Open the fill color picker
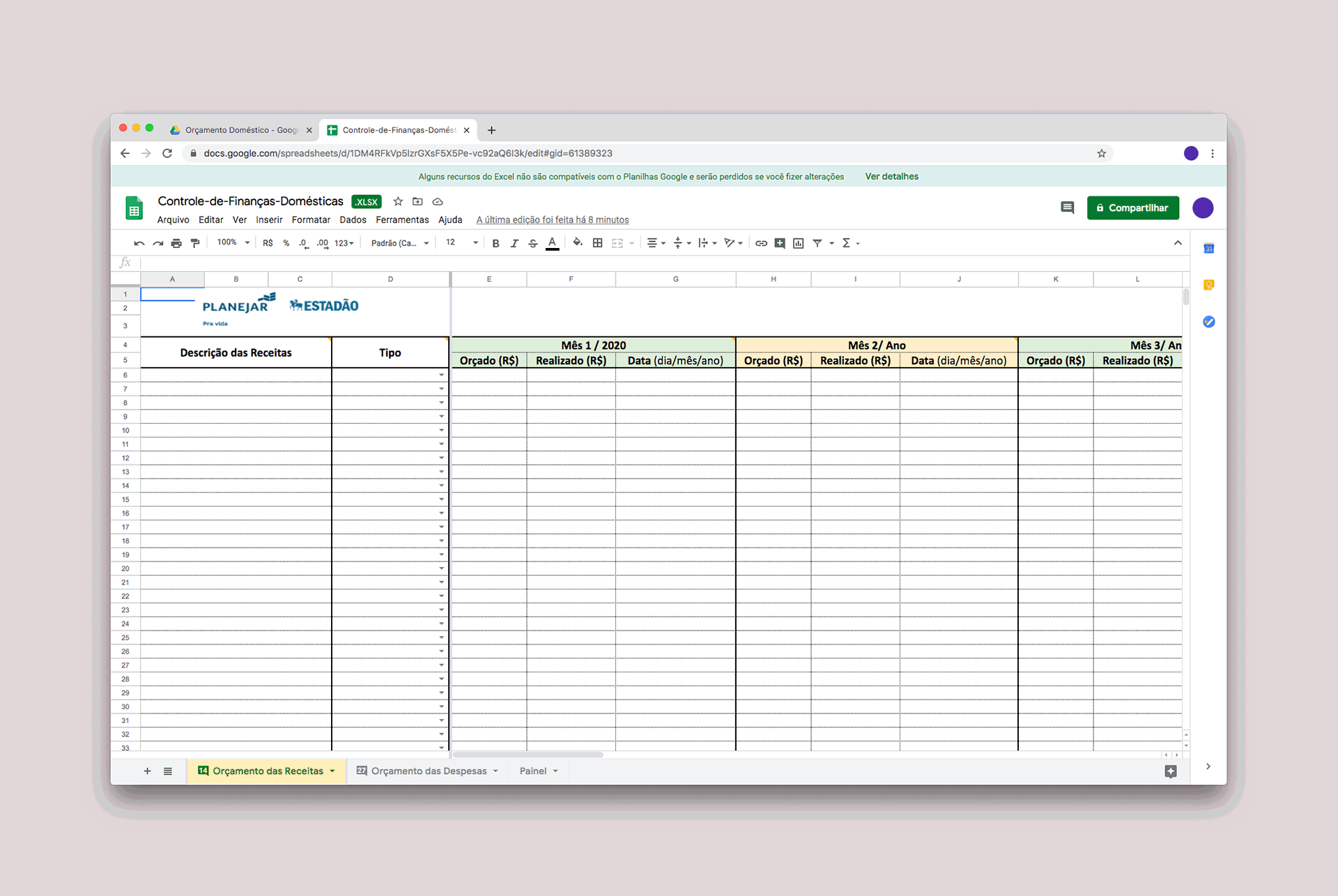This screenshot has width=1338, height=896. (x=577, y=242)
